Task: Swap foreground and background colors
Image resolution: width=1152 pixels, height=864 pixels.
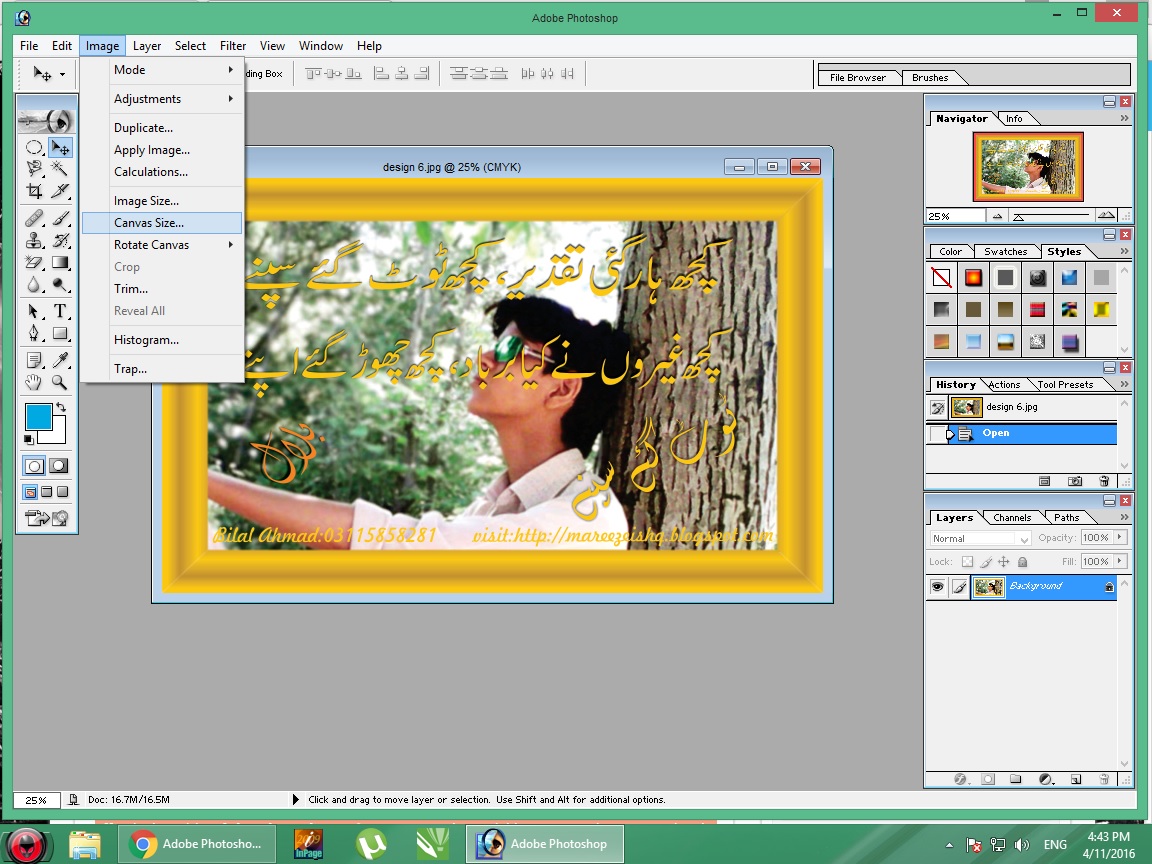Action: coord(61,406)
